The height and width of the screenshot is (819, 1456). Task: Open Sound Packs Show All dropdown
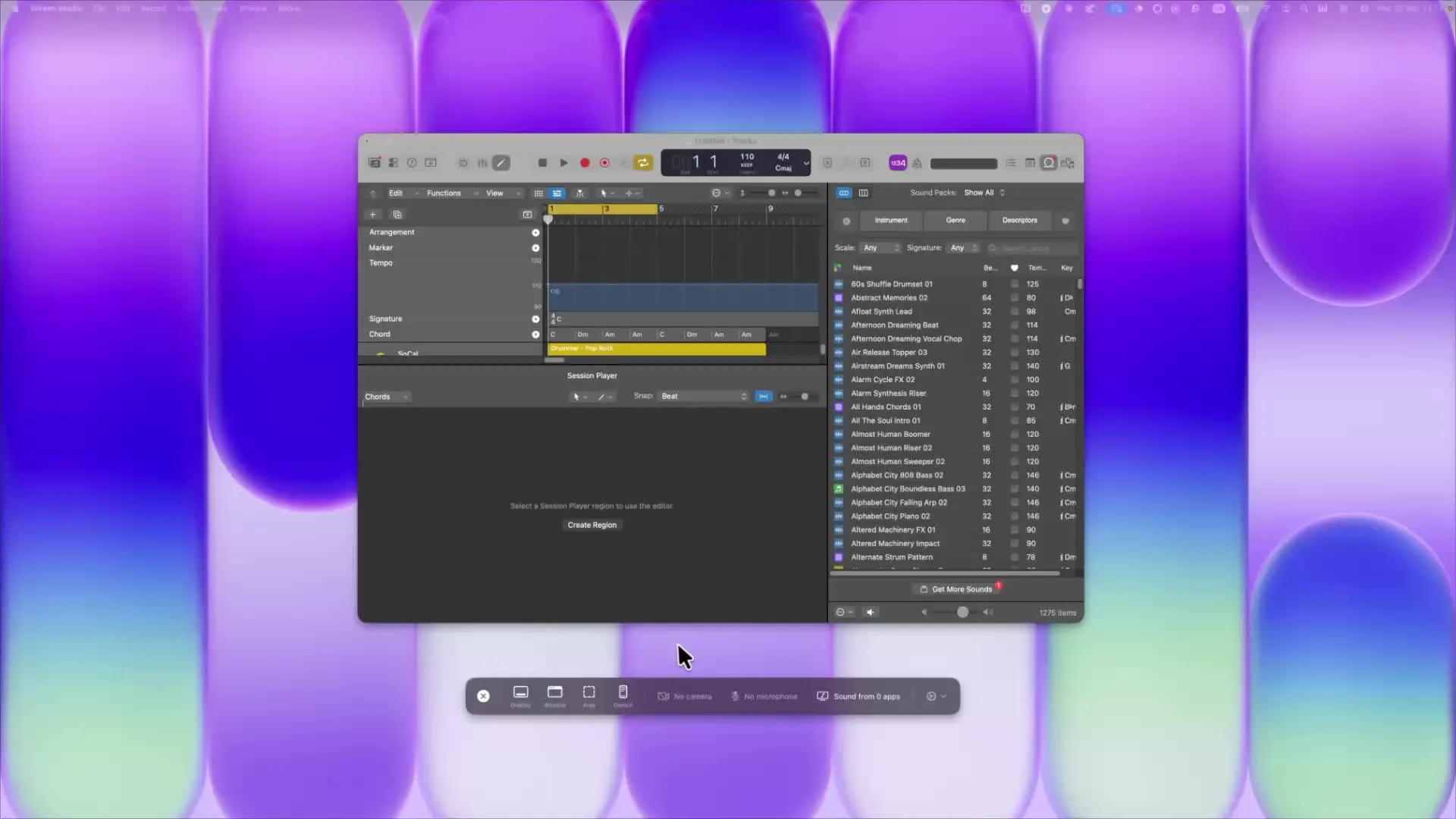coord(984,193)
